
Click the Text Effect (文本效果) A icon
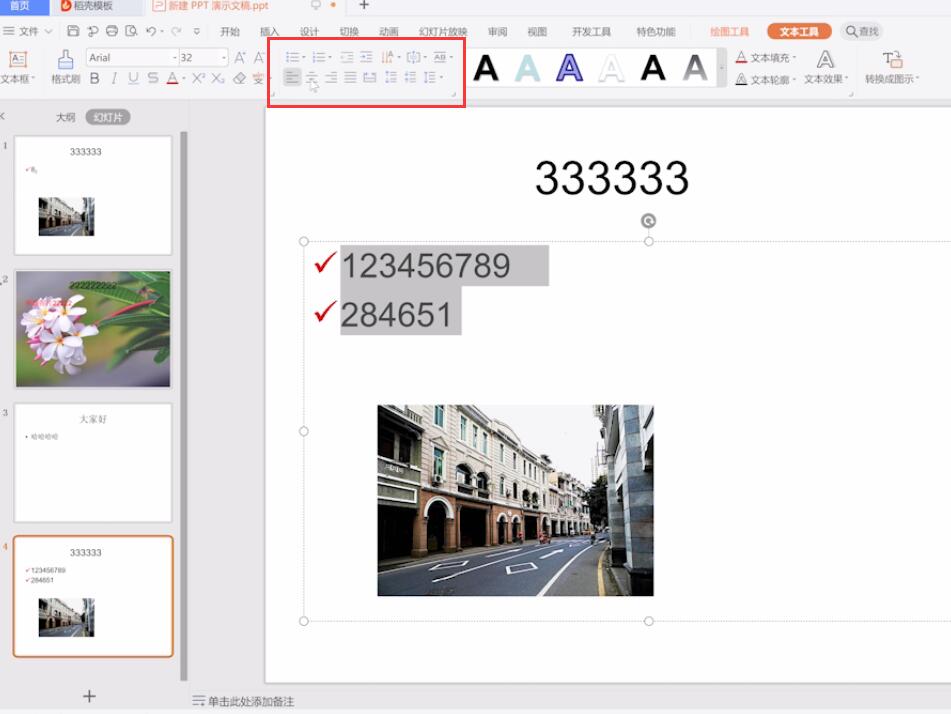[825, 59]
